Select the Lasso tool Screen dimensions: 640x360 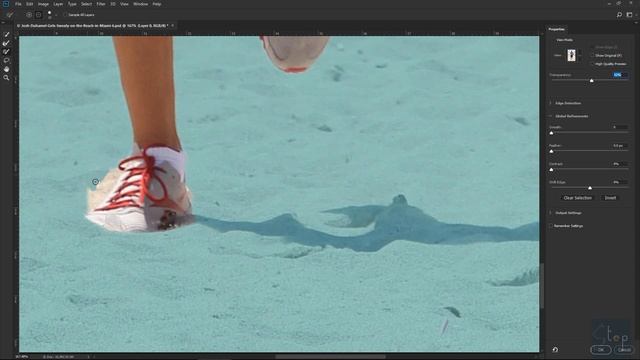click(x=6, y=60)
